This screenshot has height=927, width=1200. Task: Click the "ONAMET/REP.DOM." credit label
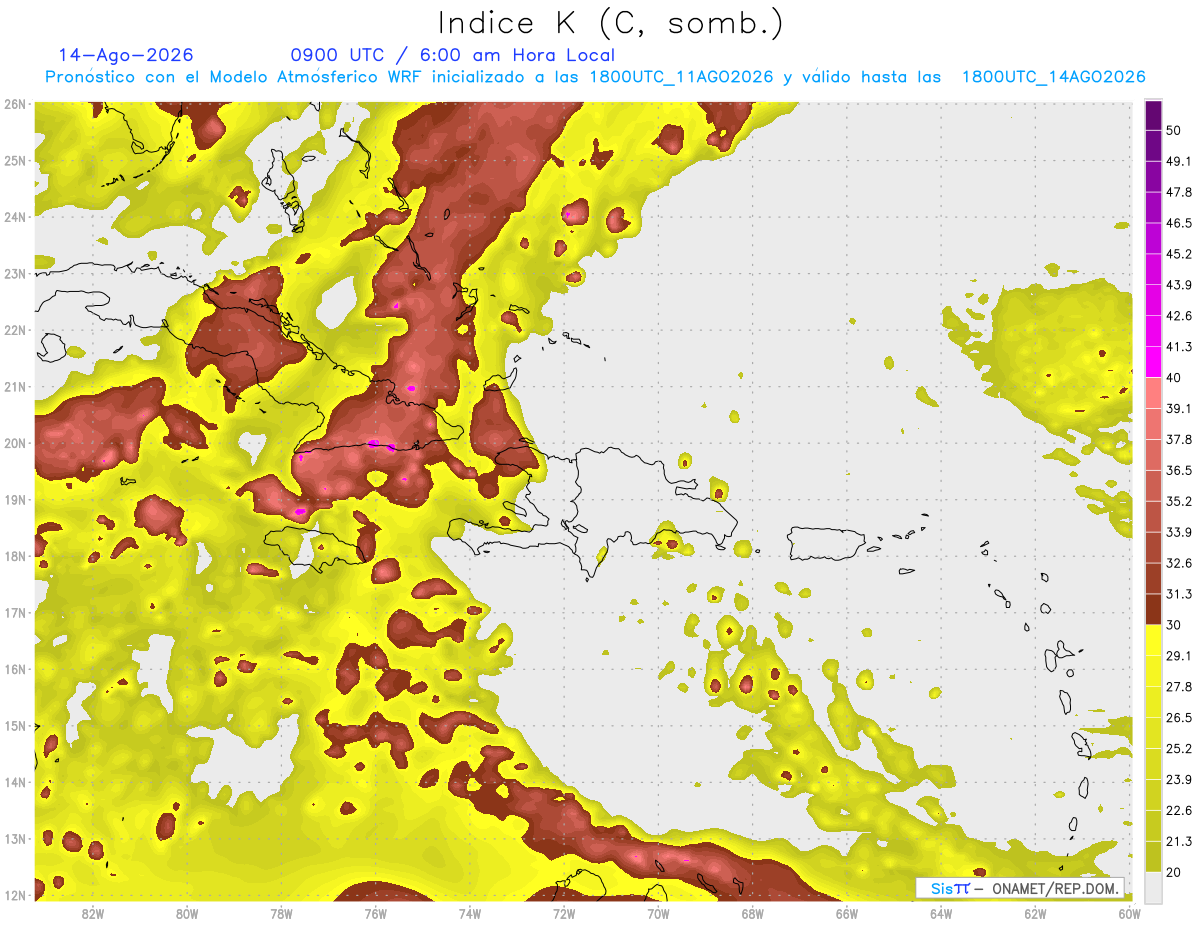(1054, 888)
